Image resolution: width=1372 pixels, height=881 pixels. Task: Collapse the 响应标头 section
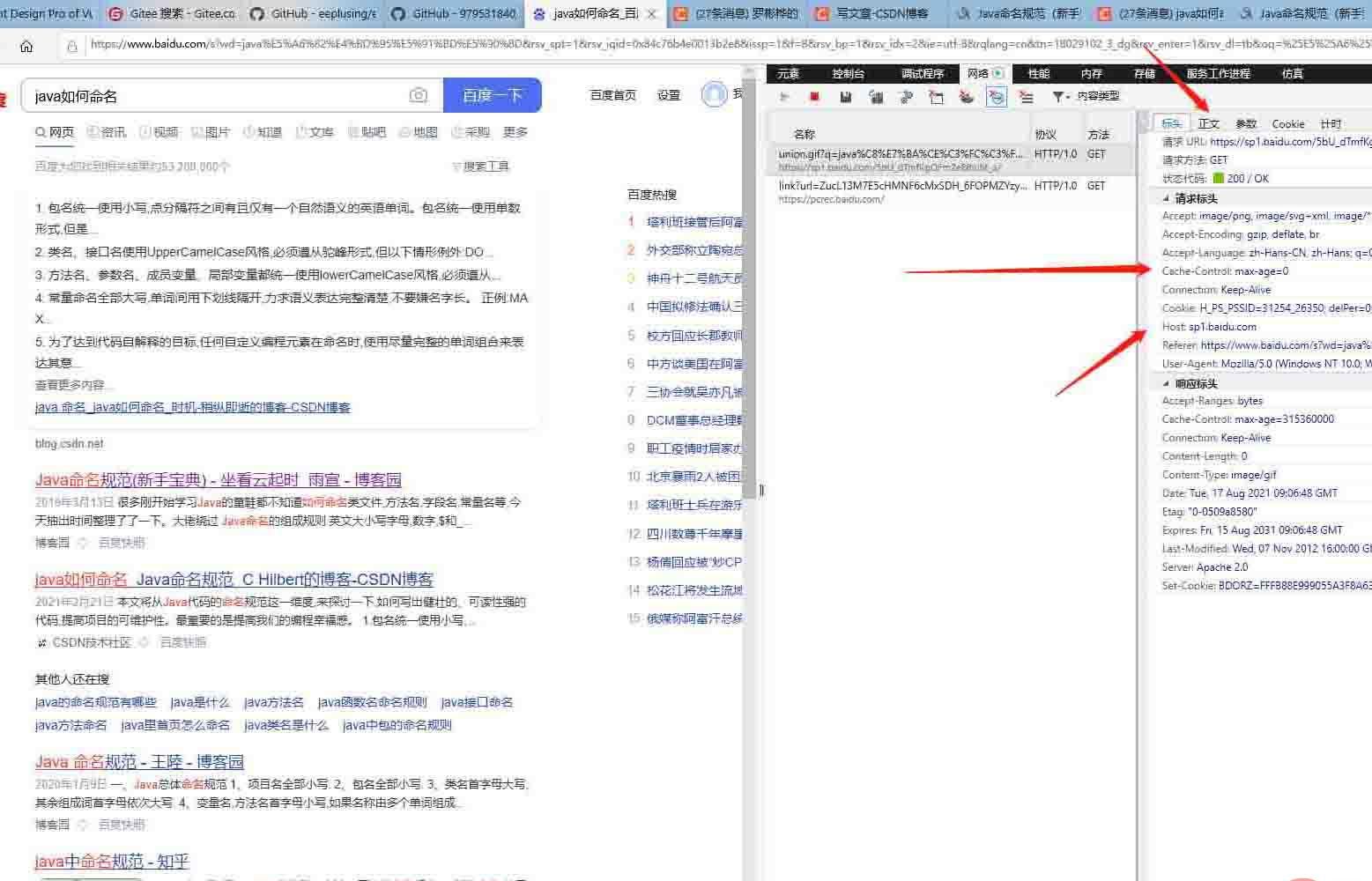pyautogui.click(x=1167, y=383)
